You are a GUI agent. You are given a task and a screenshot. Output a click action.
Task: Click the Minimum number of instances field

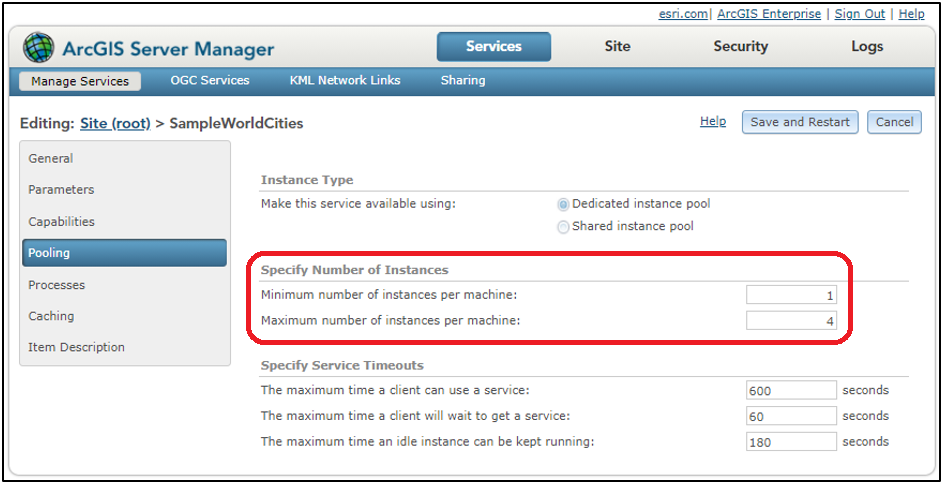point(791,296)
